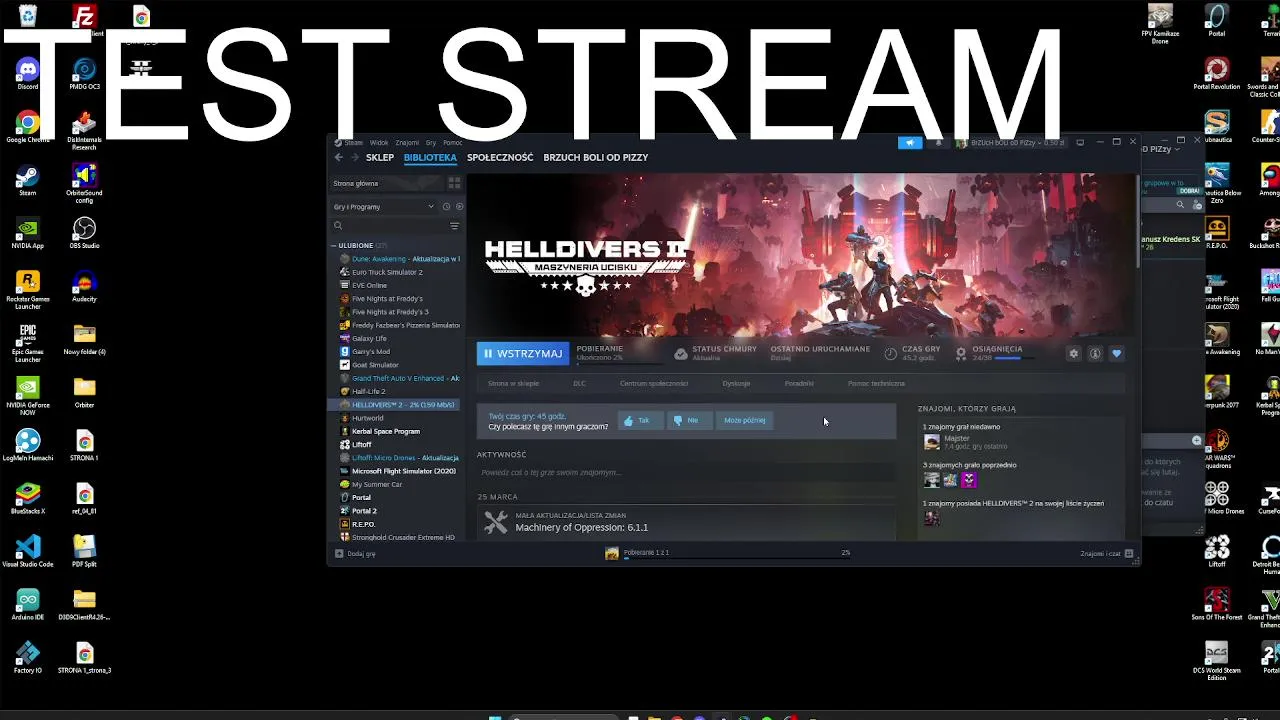This screenshot has height=720, width=1280.
Task: Open the Widok menu
Action: coord(379,142)
